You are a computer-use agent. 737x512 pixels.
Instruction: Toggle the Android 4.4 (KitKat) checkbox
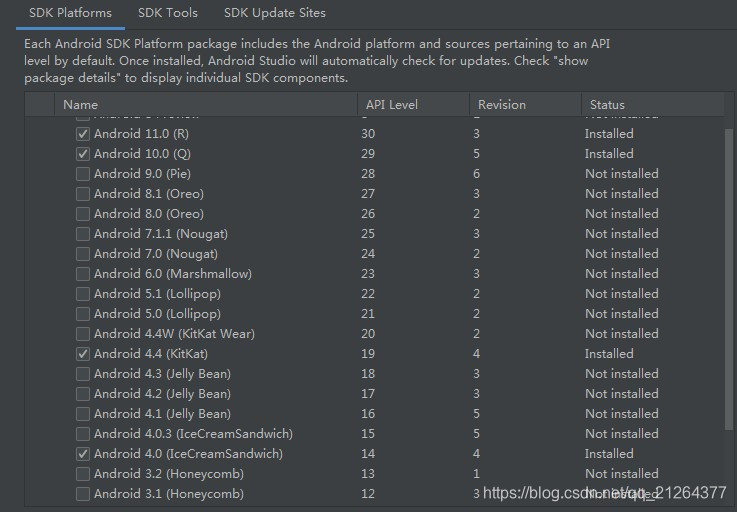coord(83,354)
